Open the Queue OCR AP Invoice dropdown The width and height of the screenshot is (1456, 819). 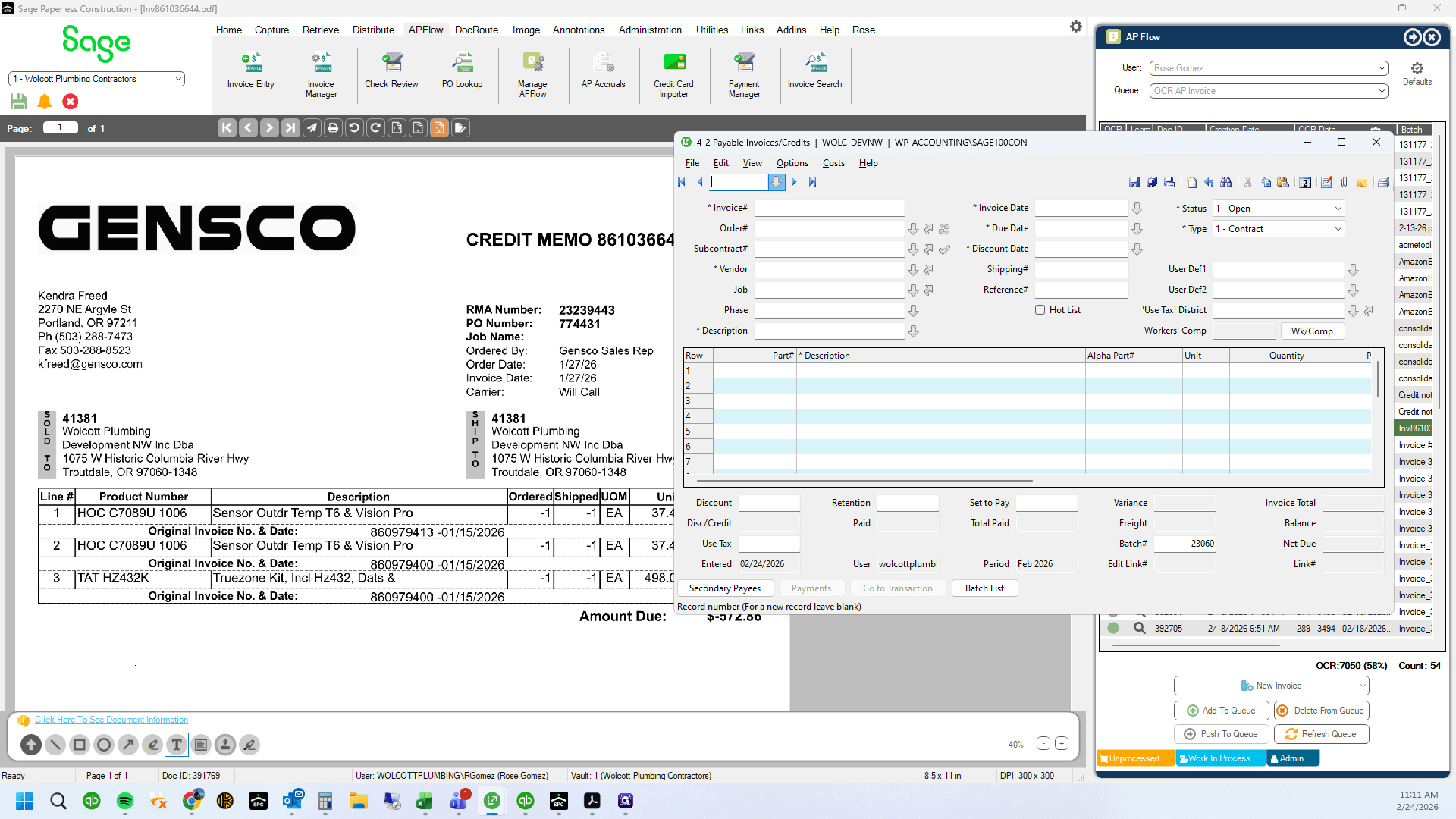tap(1269, 91)
